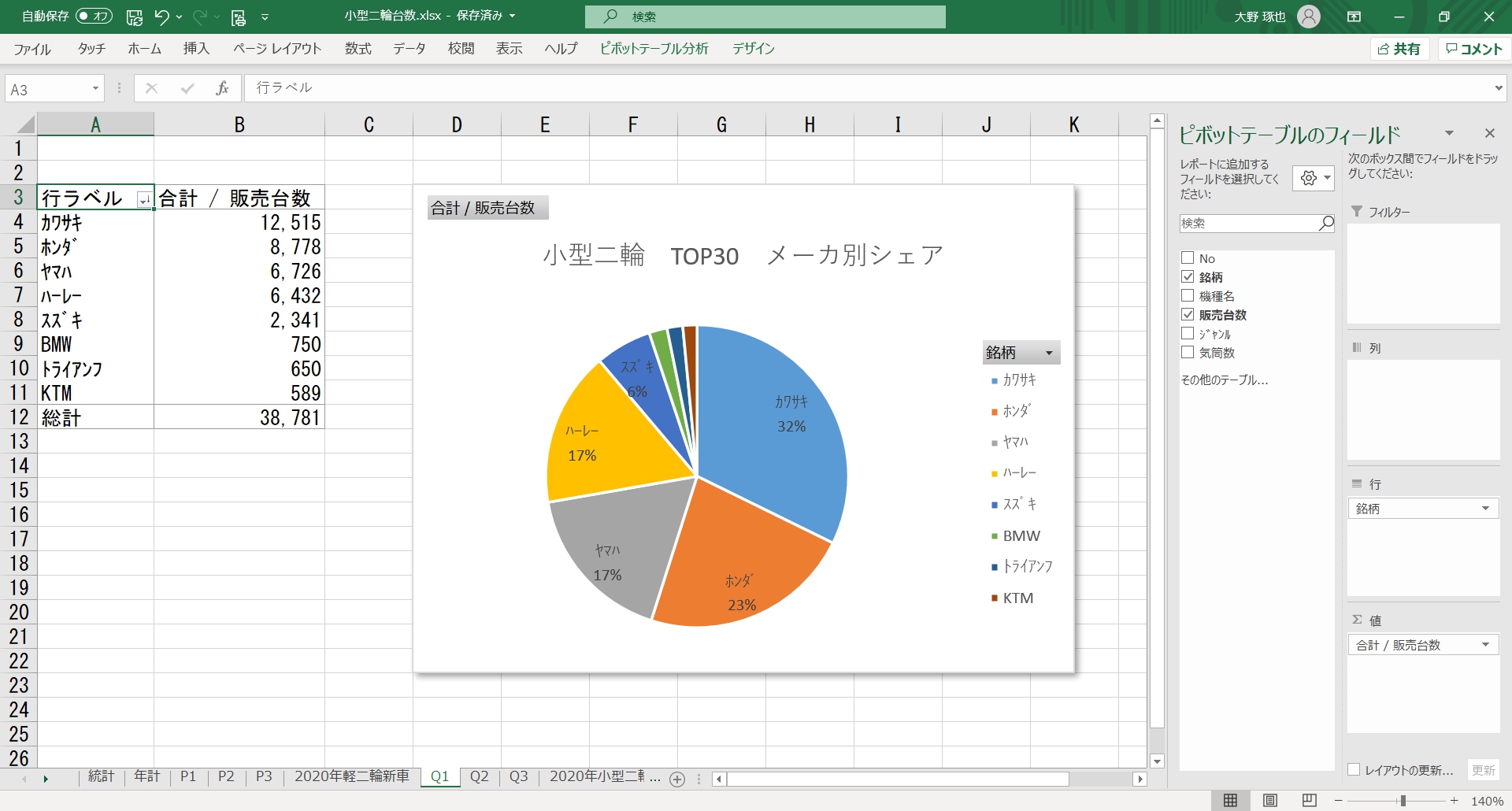Open the field list tools gear
Screen dimensions: 1512x811
(x=1314, y=179)
